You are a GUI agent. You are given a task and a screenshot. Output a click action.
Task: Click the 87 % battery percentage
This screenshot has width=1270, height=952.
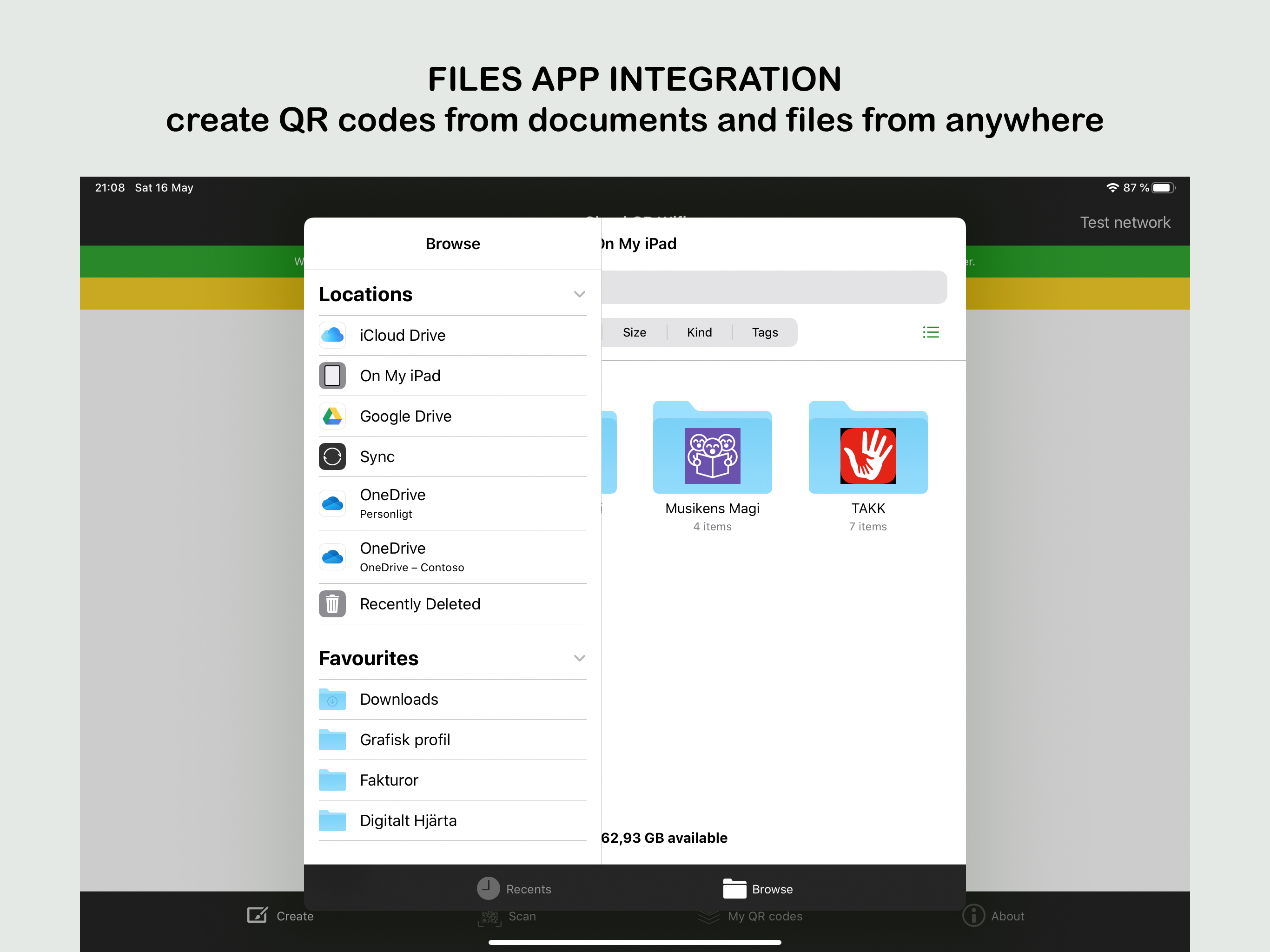[1136, 188]
